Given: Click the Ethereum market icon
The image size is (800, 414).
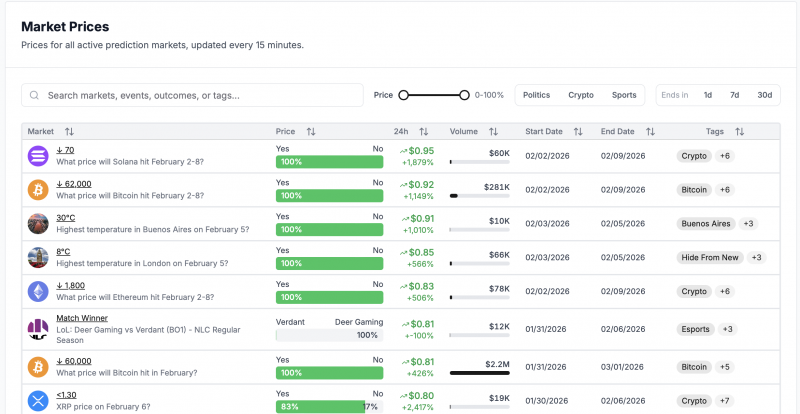Looking at the screenshot, I should [38, 292].
